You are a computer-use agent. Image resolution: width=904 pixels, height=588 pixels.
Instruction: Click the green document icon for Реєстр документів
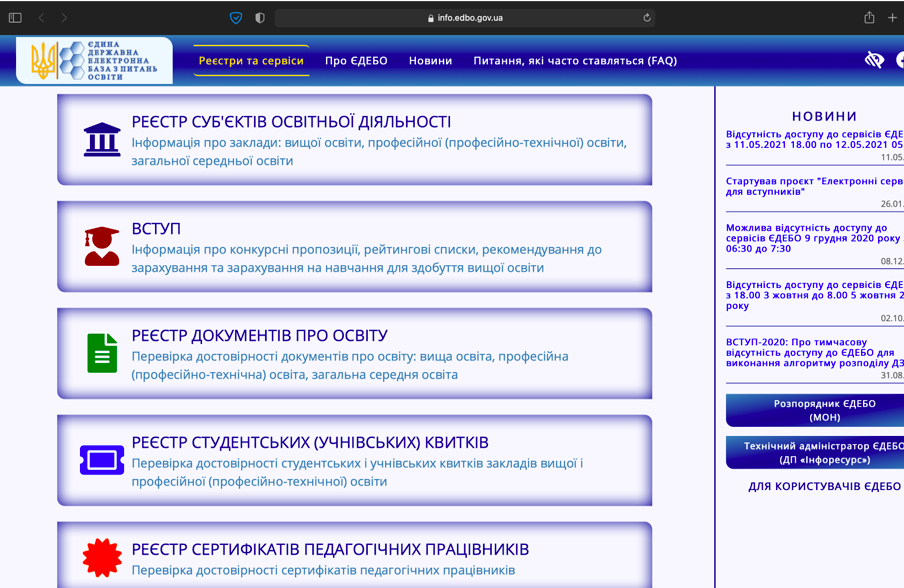click(101, 352)
